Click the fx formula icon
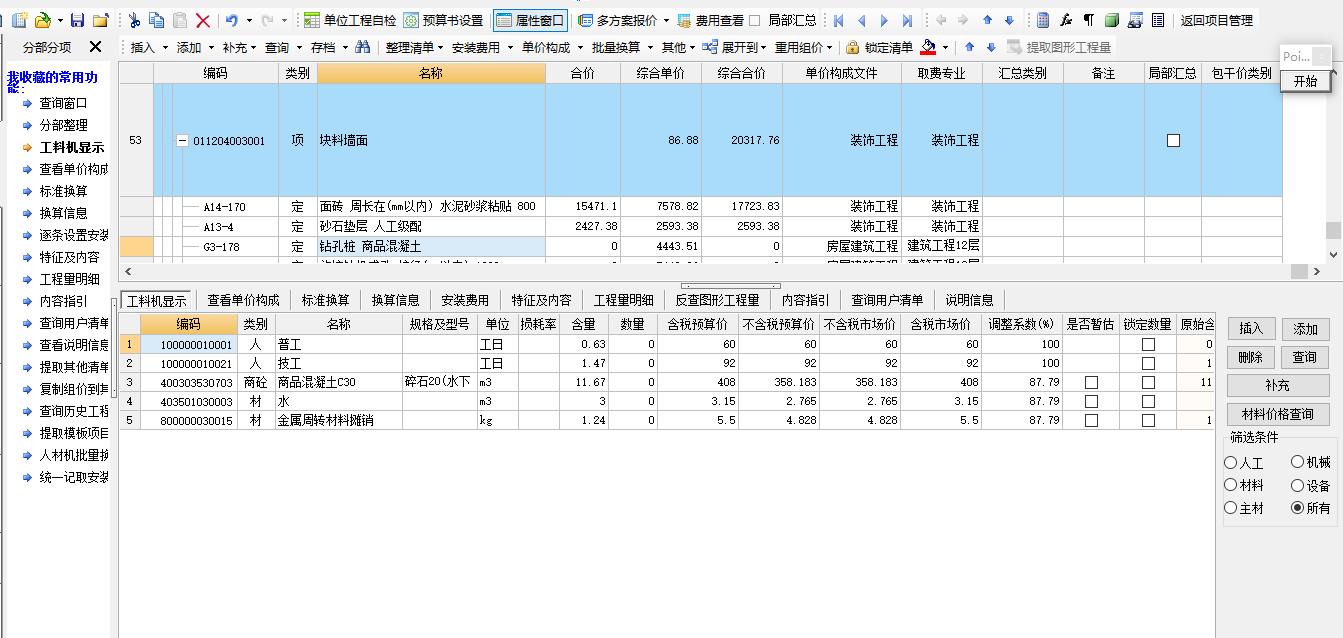This screenshot has height=638, width=1343. 1066,20
